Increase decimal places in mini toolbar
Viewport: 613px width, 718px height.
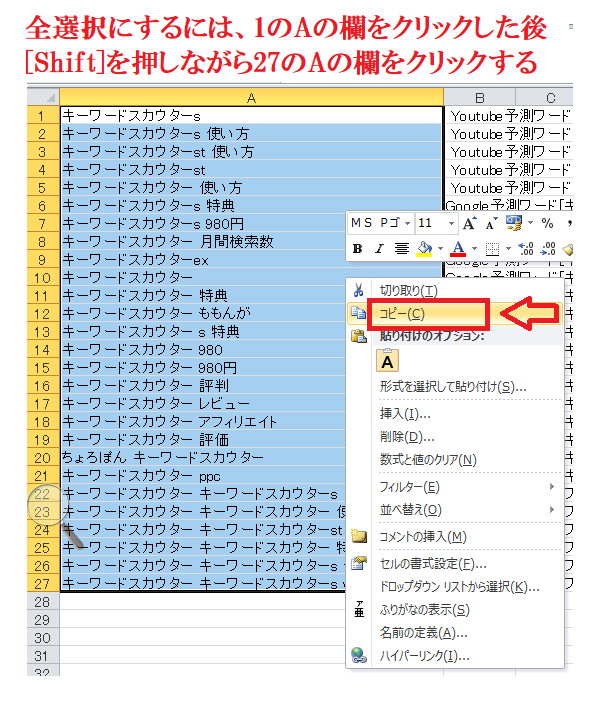pyautogui.click(x=525, y=249)
